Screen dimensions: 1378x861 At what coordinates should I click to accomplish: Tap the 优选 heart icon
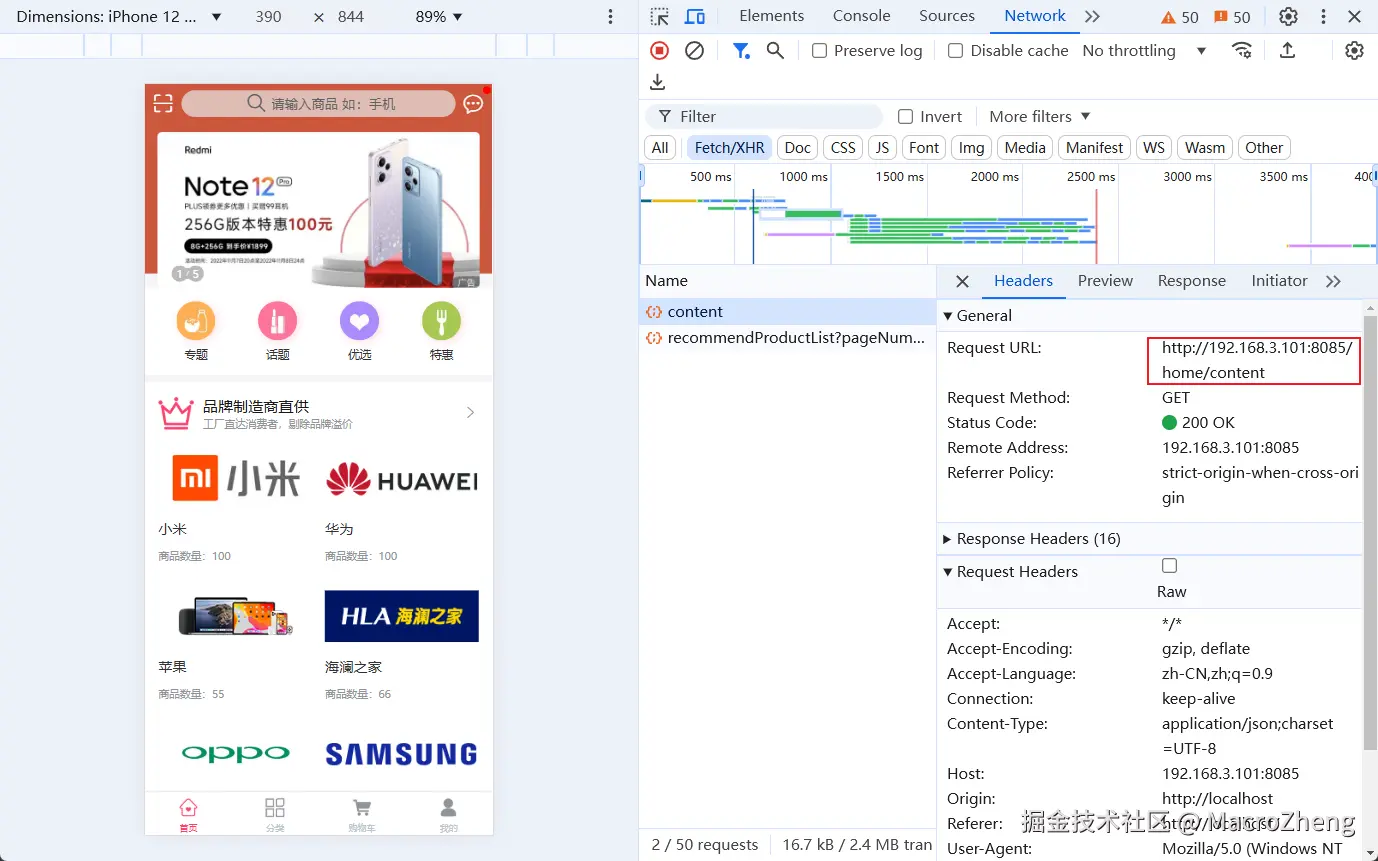359,322
